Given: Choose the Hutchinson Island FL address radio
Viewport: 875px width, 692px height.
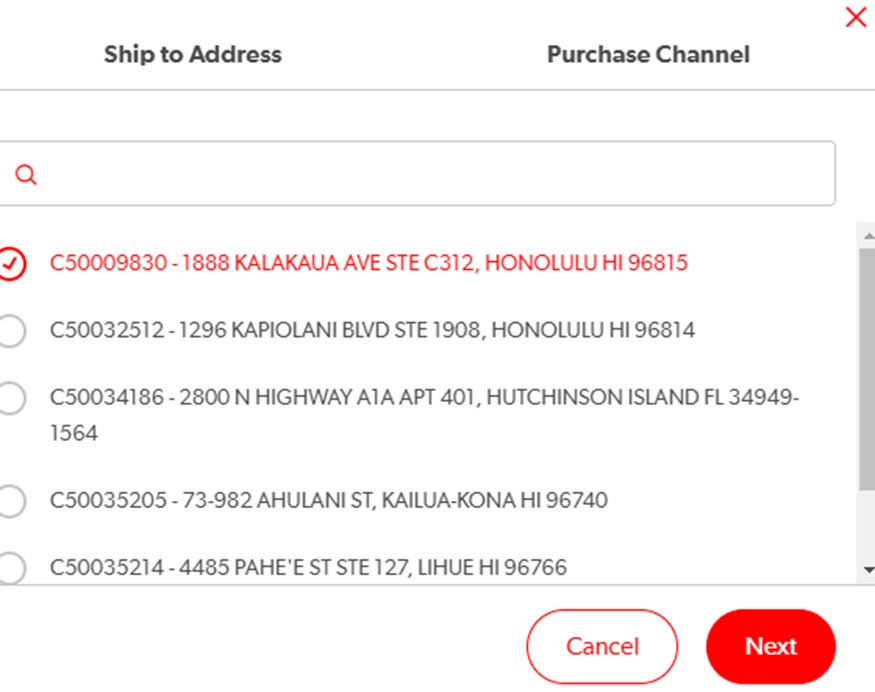Looking at the screenshot, I should click(x=11, y=398).
